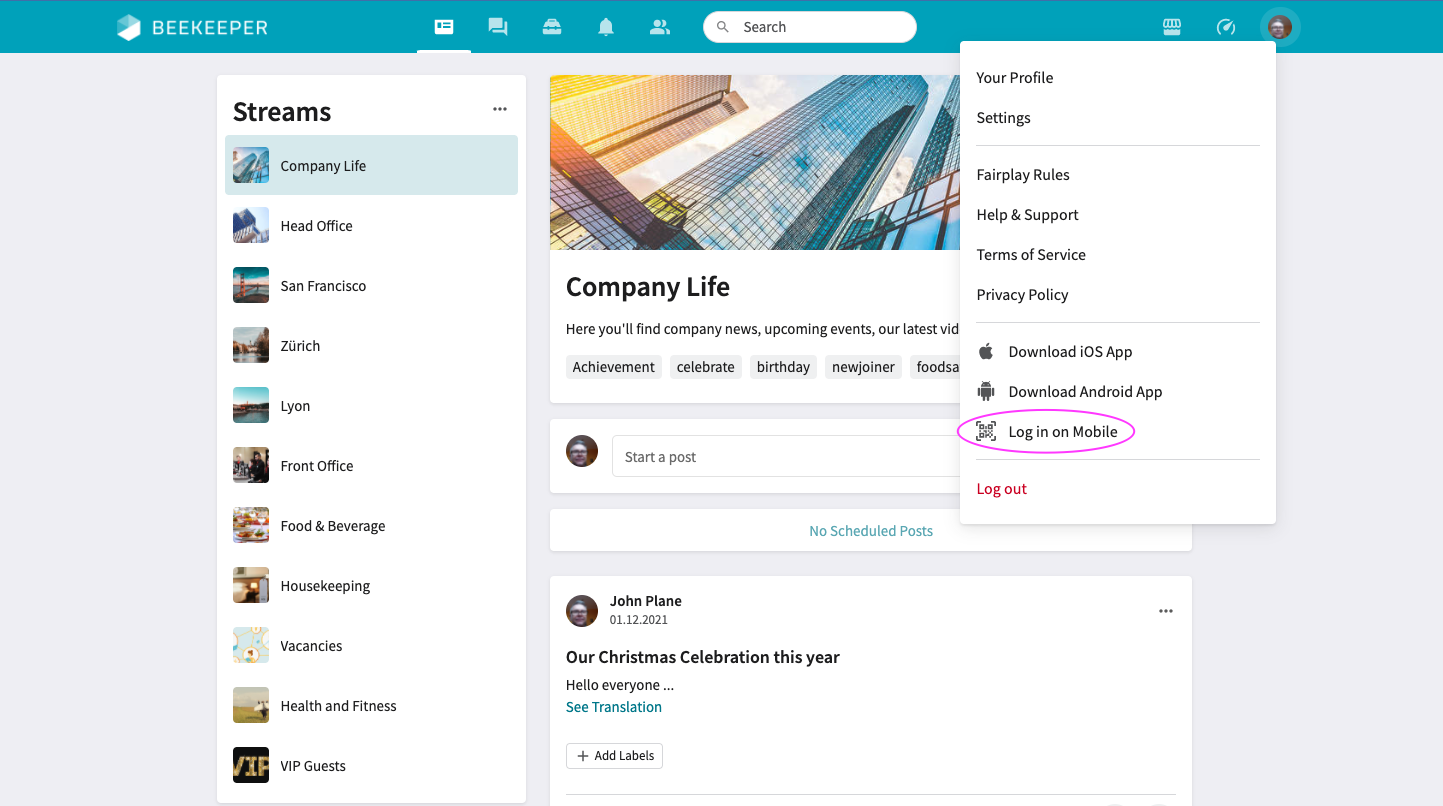Click the No Scheduled Posts link

871,531
